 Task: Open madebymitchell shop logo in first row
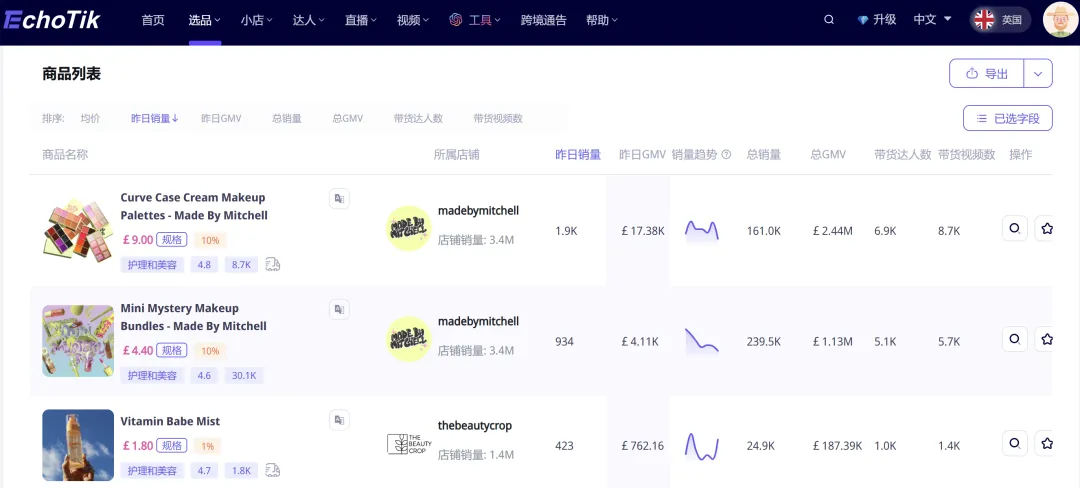pyautogui.click(x=408, y=229)
